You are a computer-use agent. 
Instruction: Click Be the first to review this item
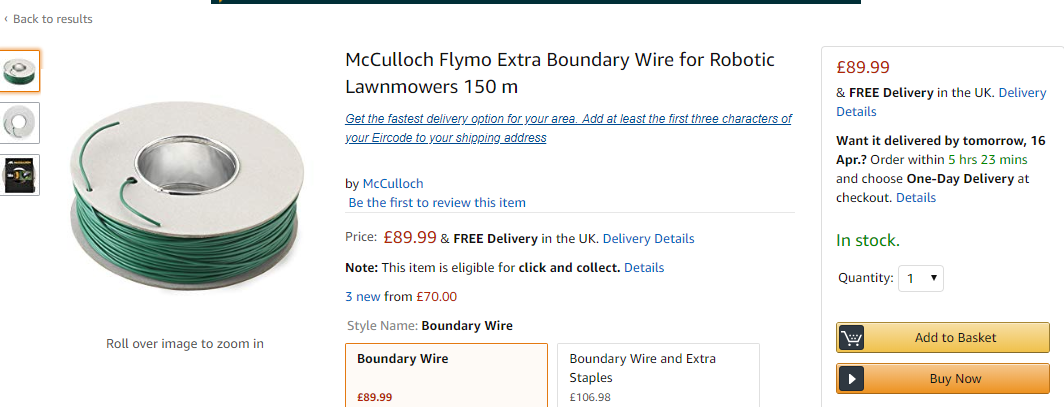(x=437, y=203)
